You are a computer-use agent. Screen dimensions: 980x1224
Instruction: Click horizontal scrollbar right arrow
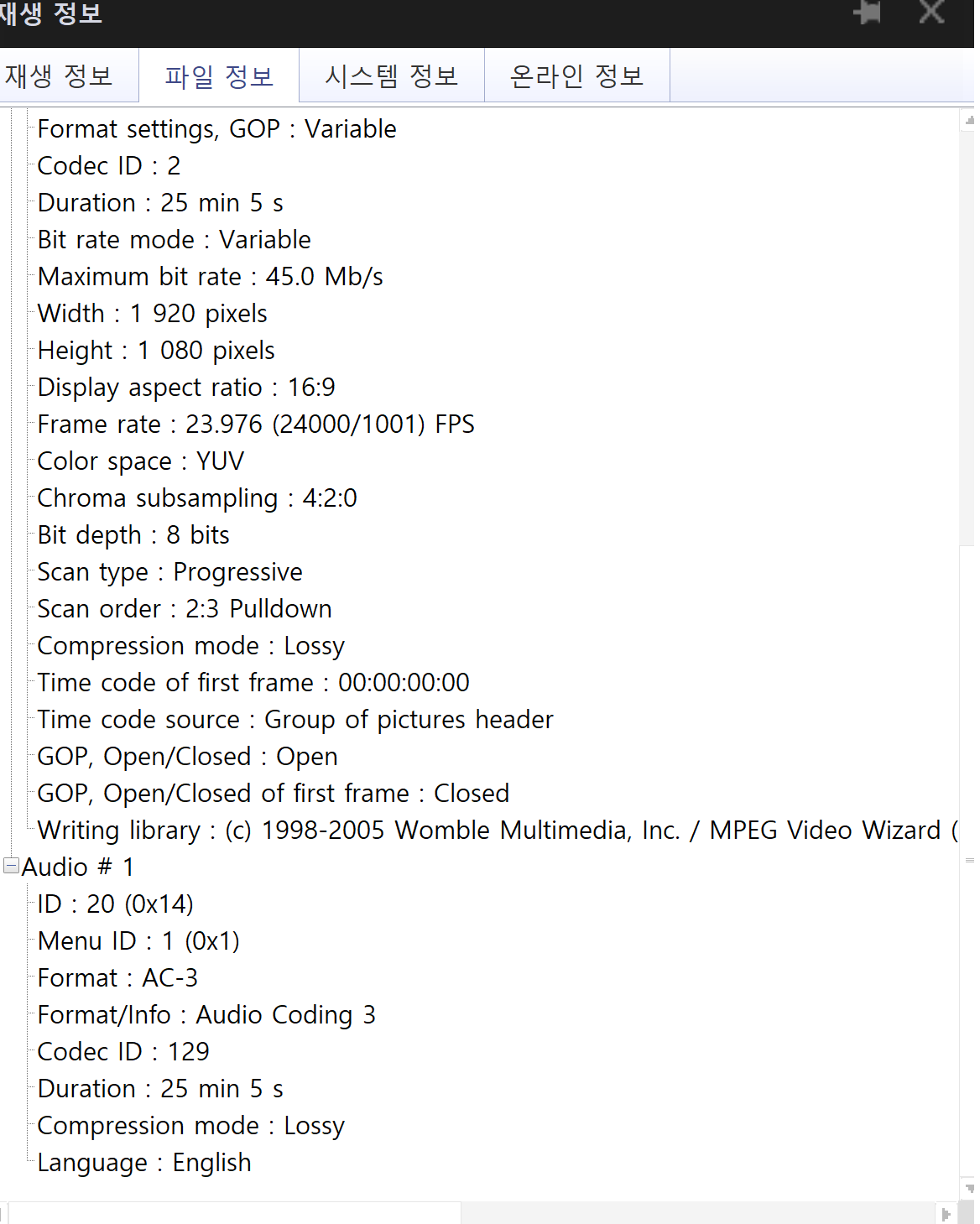[946, 1214]
